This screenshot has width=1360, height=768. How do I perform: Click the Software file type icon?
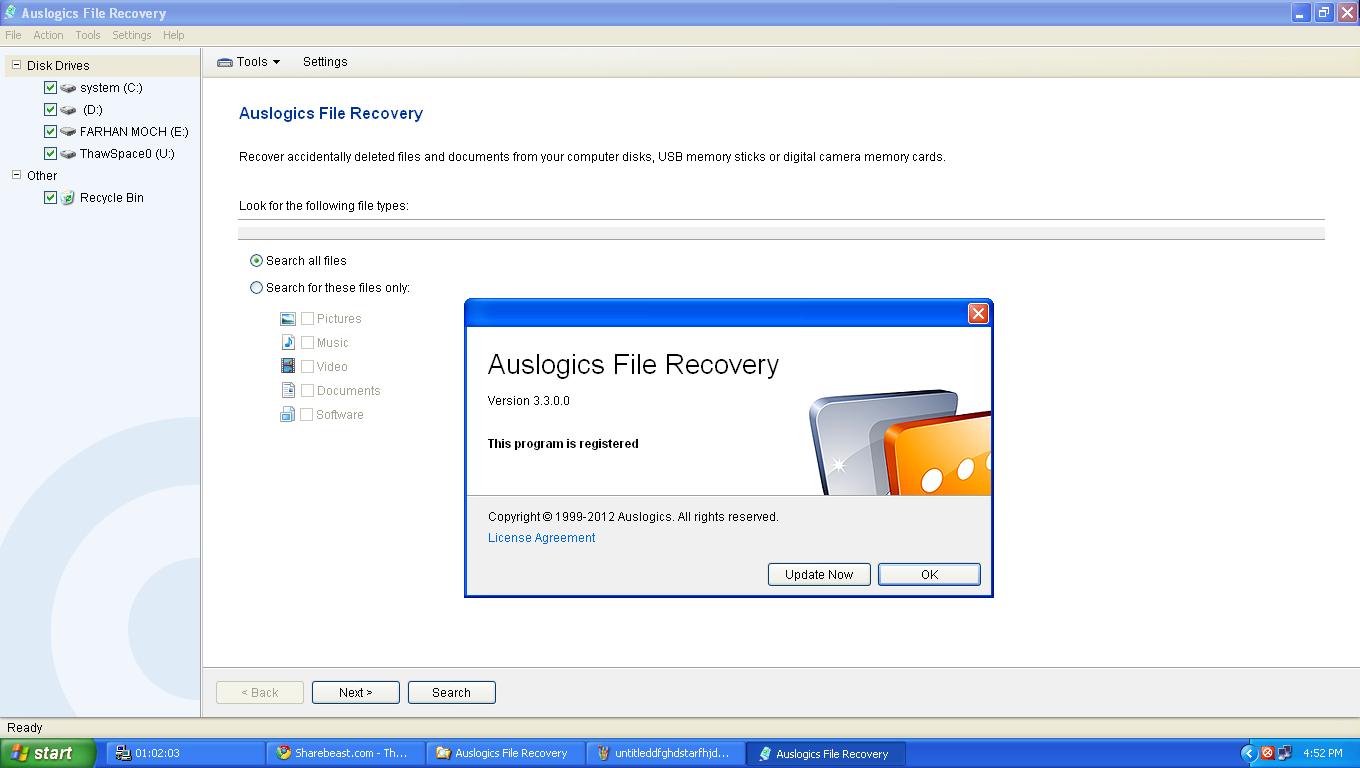pyautogui.click(x=288, y=415)
